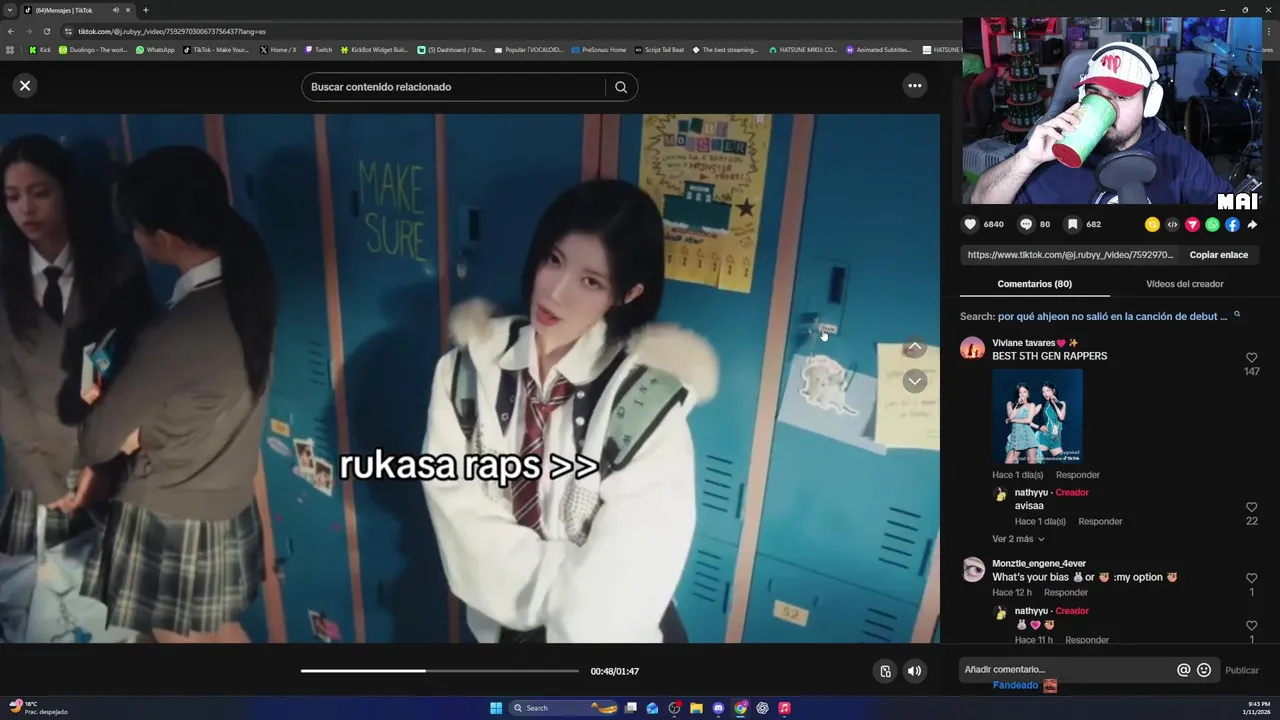
Task: Open the apps grid in bookmarks bar
Action: pyautogui.click(x=10, y=49)
